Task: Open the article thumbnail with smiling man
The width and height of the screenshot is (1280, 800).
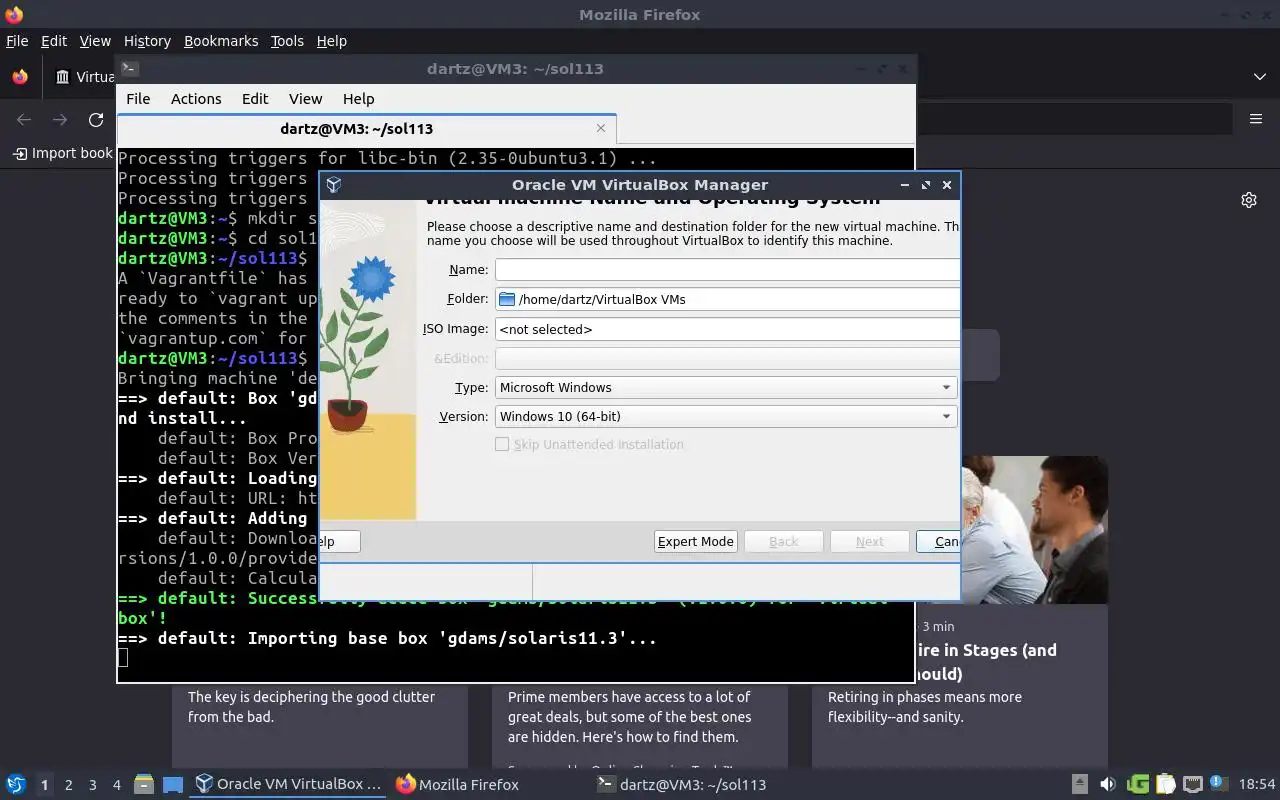Action: (1034, 530)
